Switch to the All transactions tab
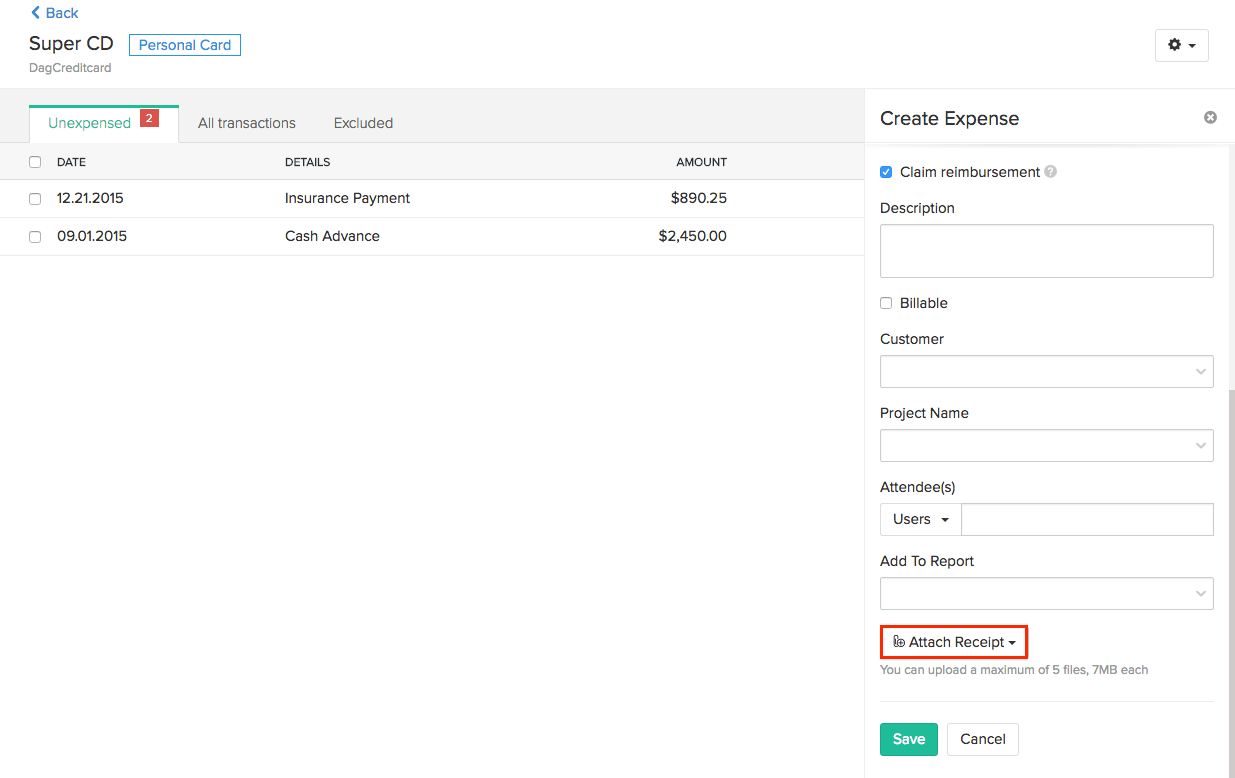The width and height of the screenshot is (1235, 778). 246,122
